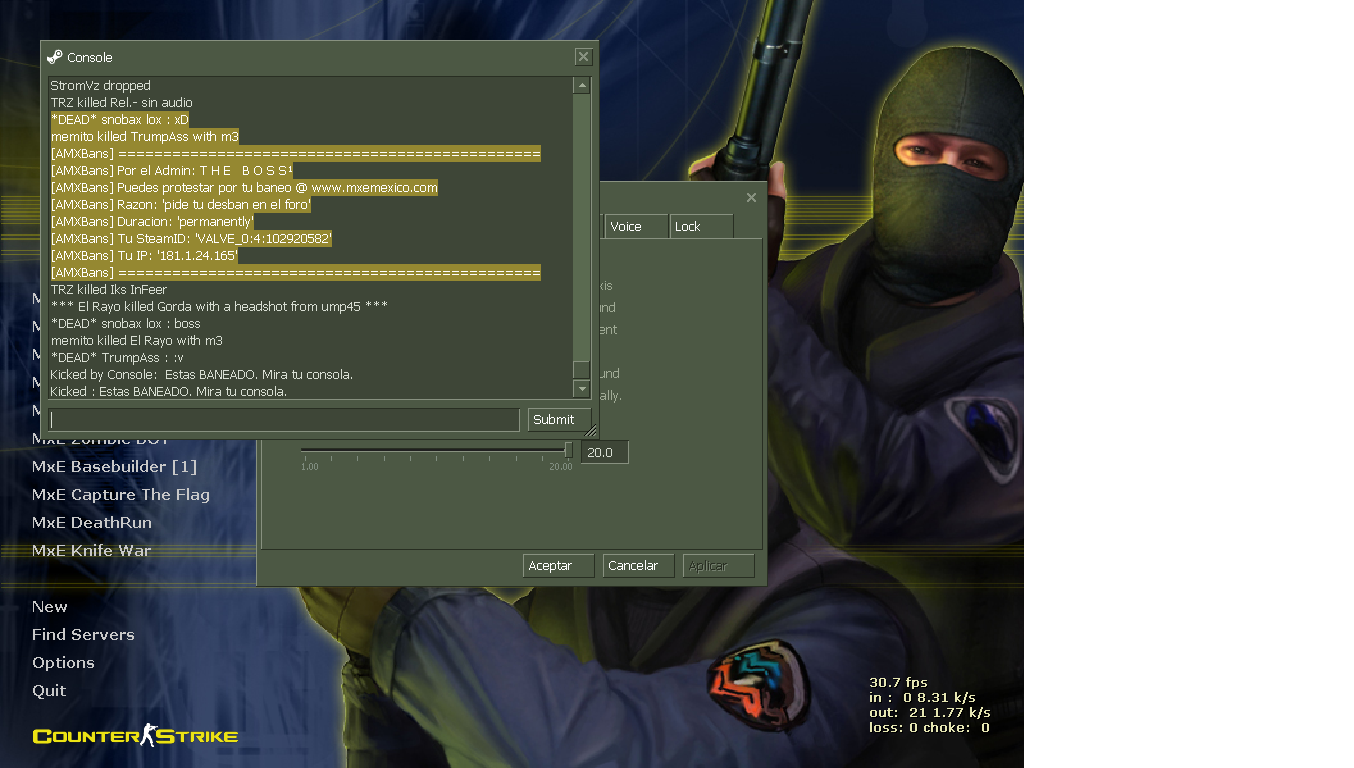Focus the console command input field
Viewport: 1354px width, 768px height.
tap(284, 419)
